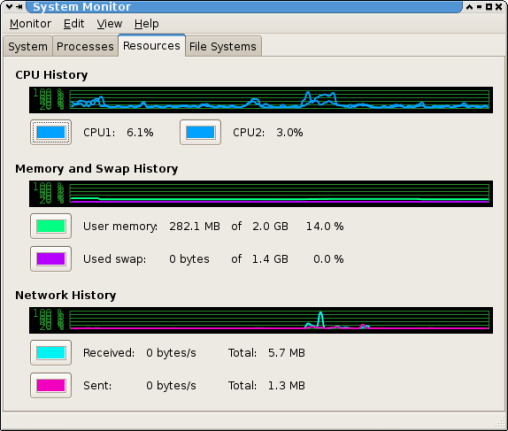This screenshot has height=431, width=508.
Task: Click the Network History graph
Action: [x=261, y=320]
